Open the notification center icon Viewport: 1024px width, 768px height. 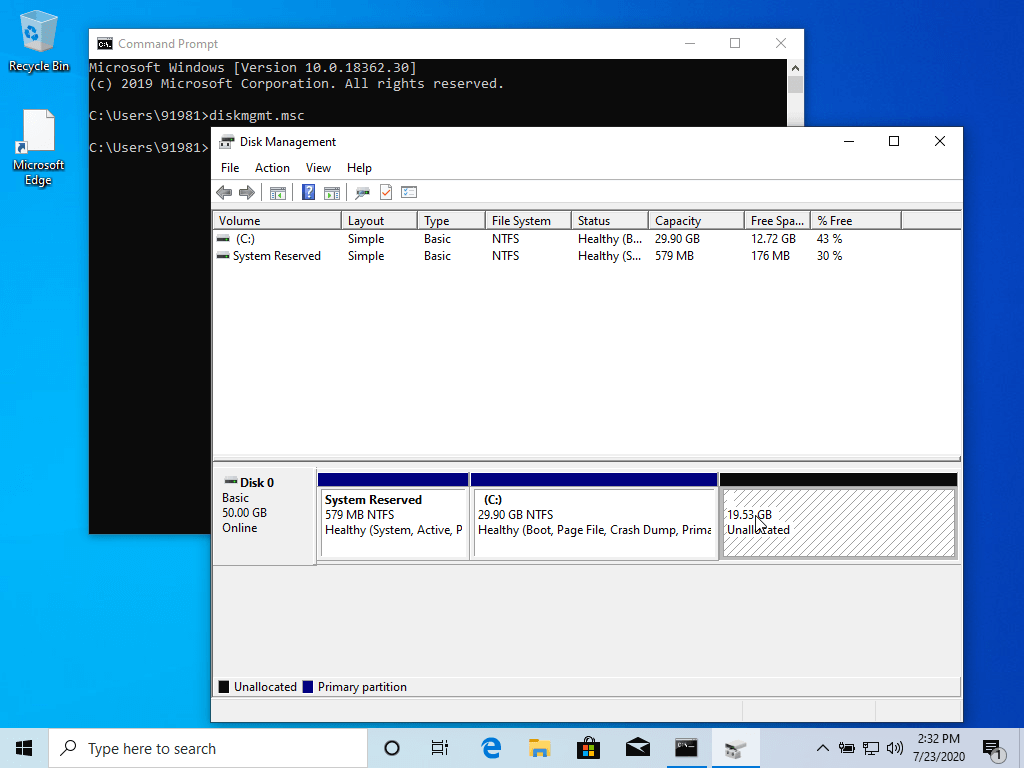[993, 750]
